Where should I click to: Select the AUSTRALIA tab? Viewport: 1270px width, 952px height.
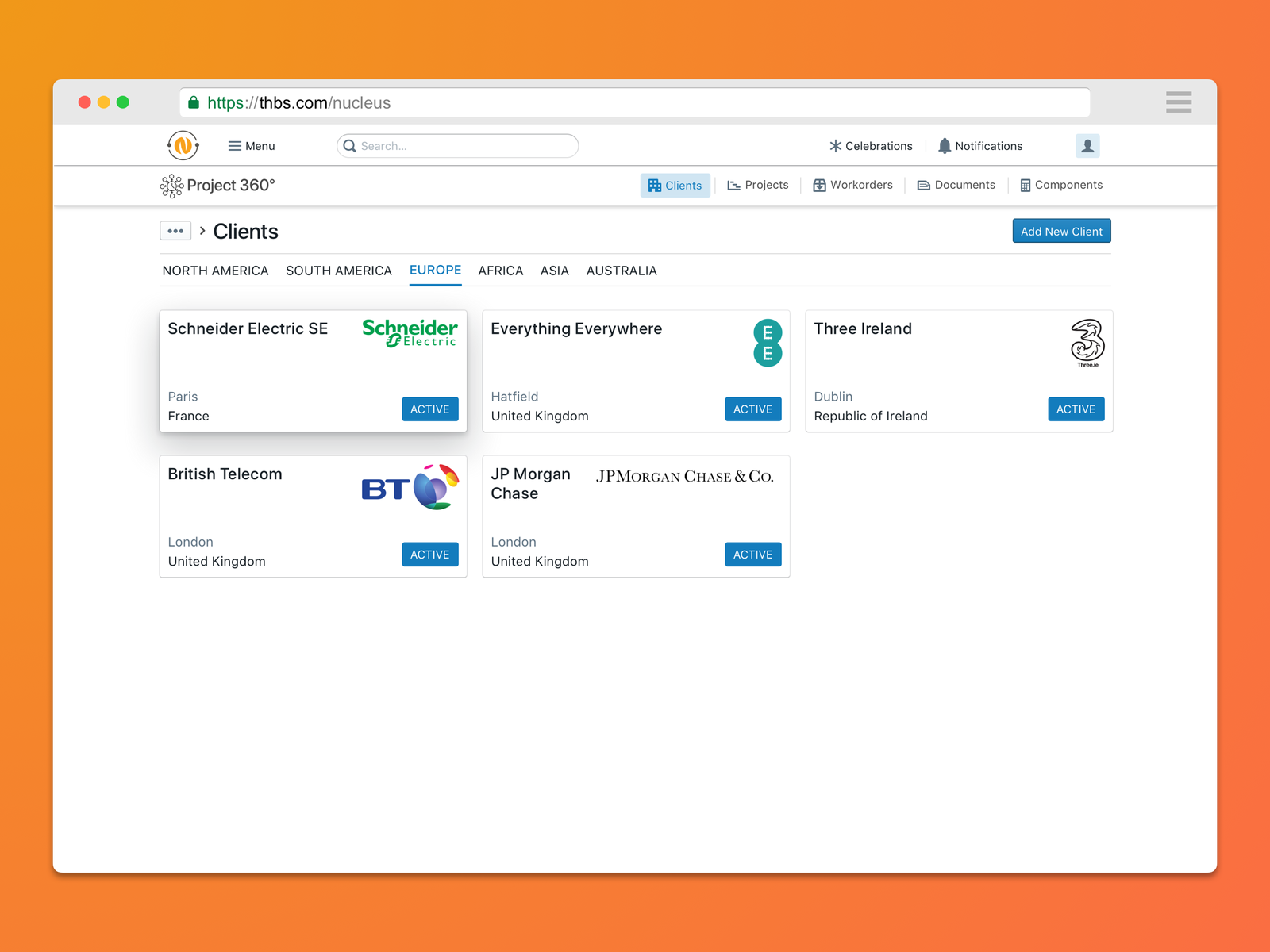point(622,271)
